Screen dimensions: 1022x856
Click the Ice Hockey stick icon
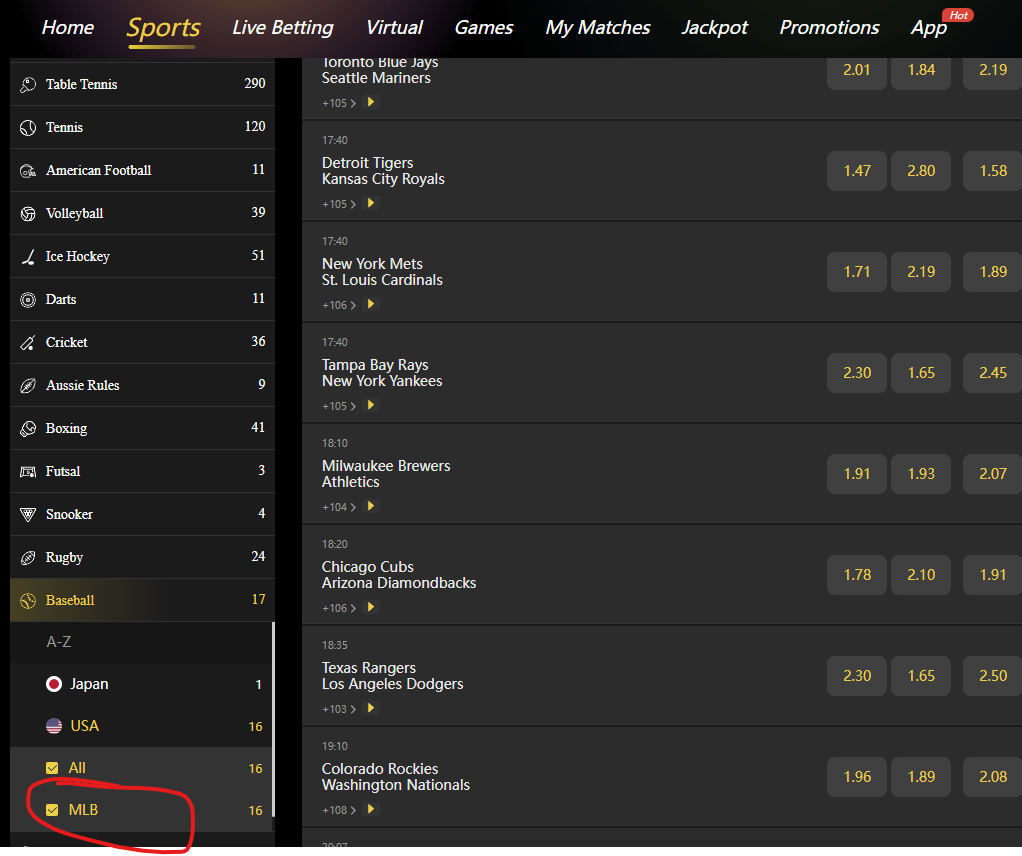coord(28,257)
